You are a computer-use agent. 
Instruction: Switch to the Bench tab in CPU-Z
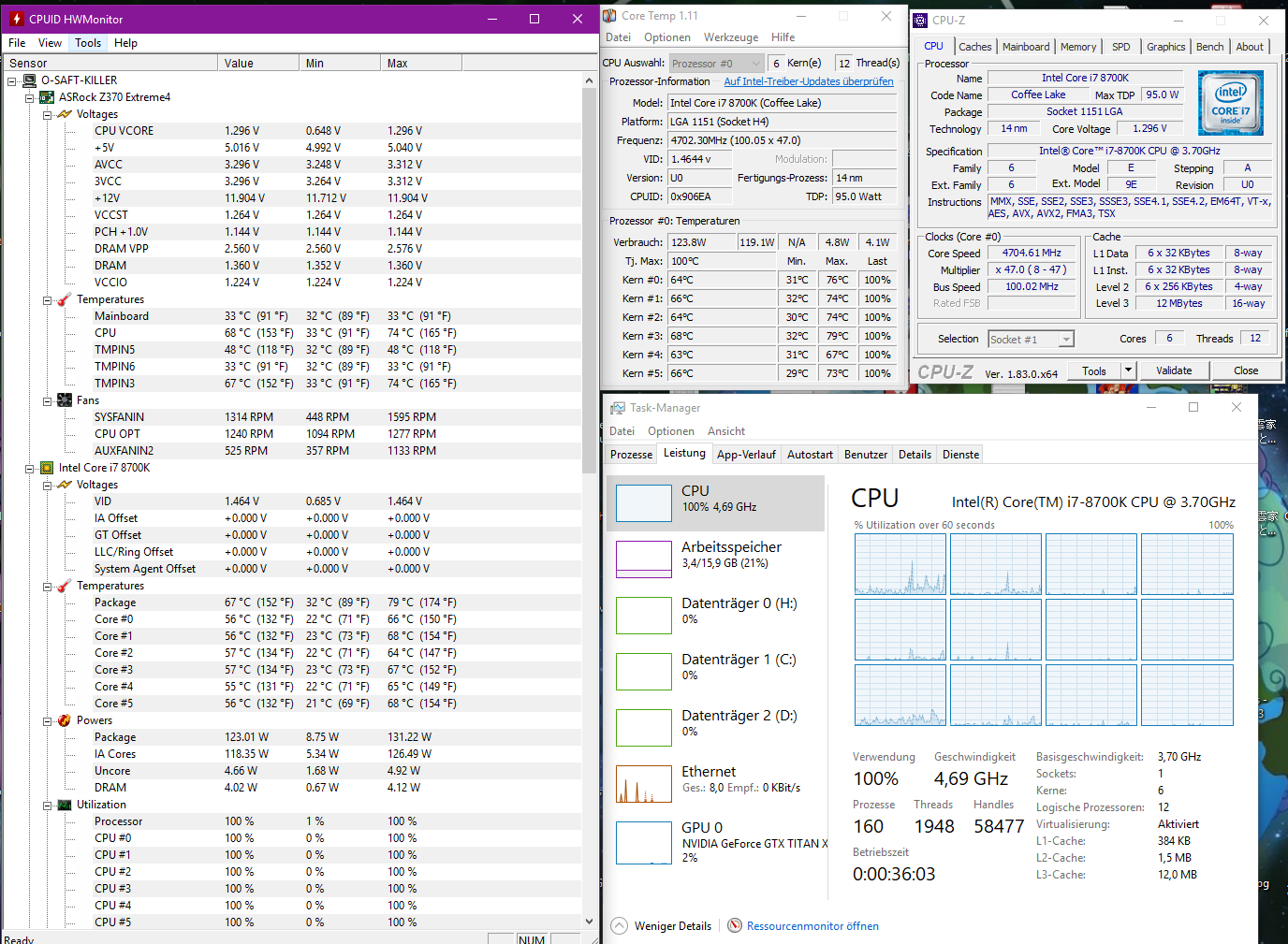tap(1209, 47)
